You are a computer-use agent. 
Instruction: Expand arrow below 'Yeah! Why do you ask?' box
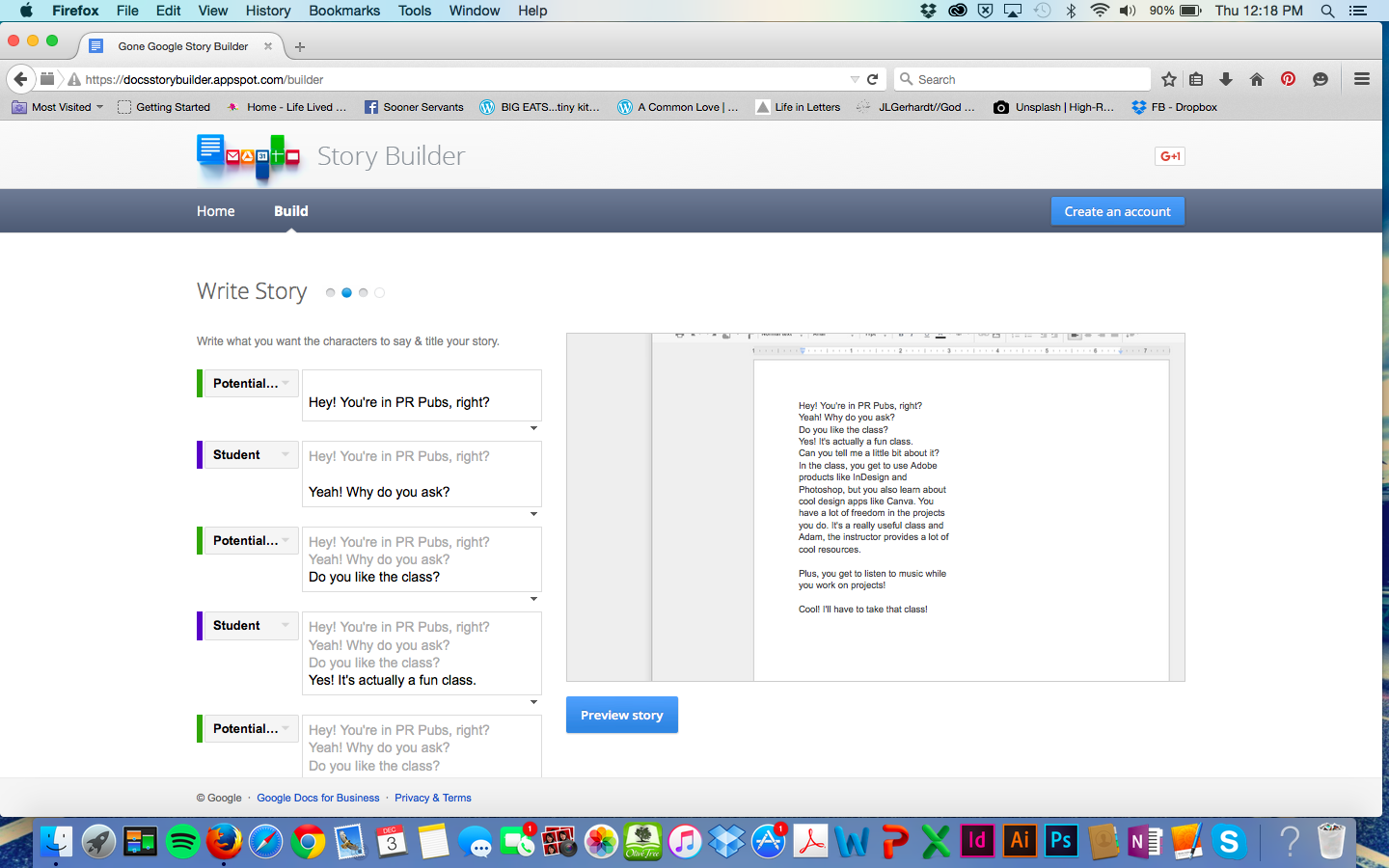(x=534, y=514)
